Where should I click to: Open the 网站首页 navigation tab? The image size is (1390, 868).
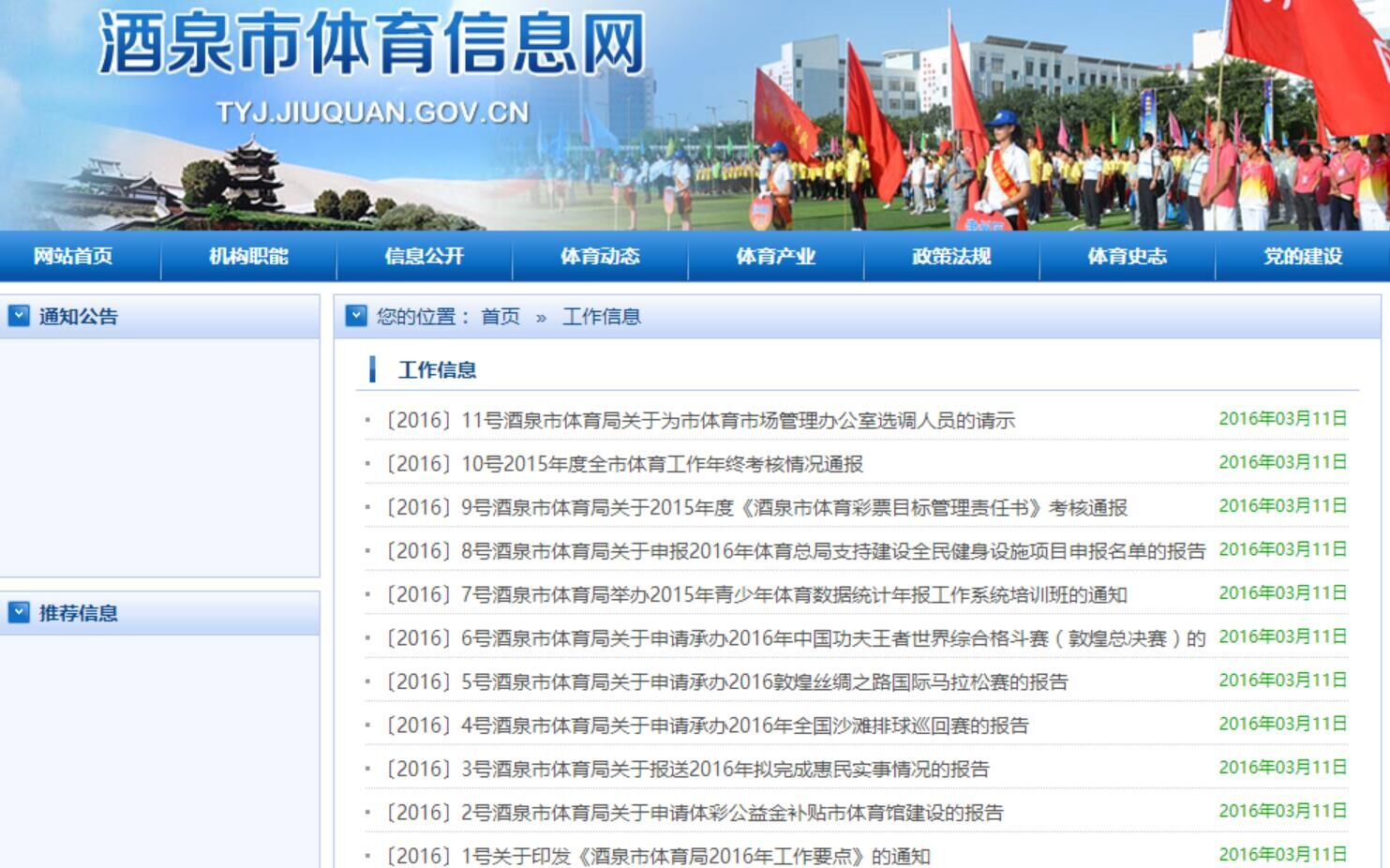tap(73, 256)
